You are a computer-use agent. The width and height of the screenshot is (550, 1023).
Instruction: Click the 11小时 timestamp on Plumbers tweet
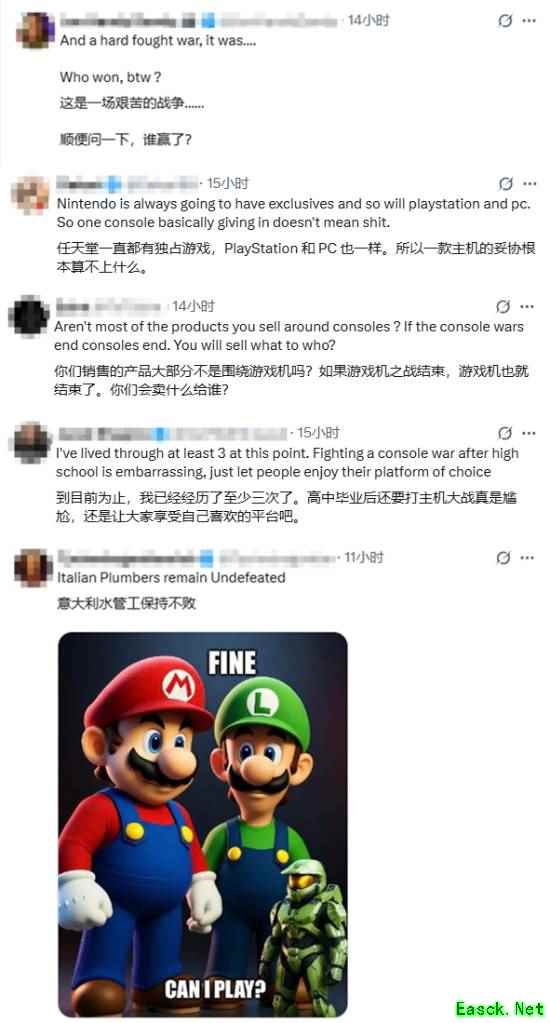click(x=363, y=558)
